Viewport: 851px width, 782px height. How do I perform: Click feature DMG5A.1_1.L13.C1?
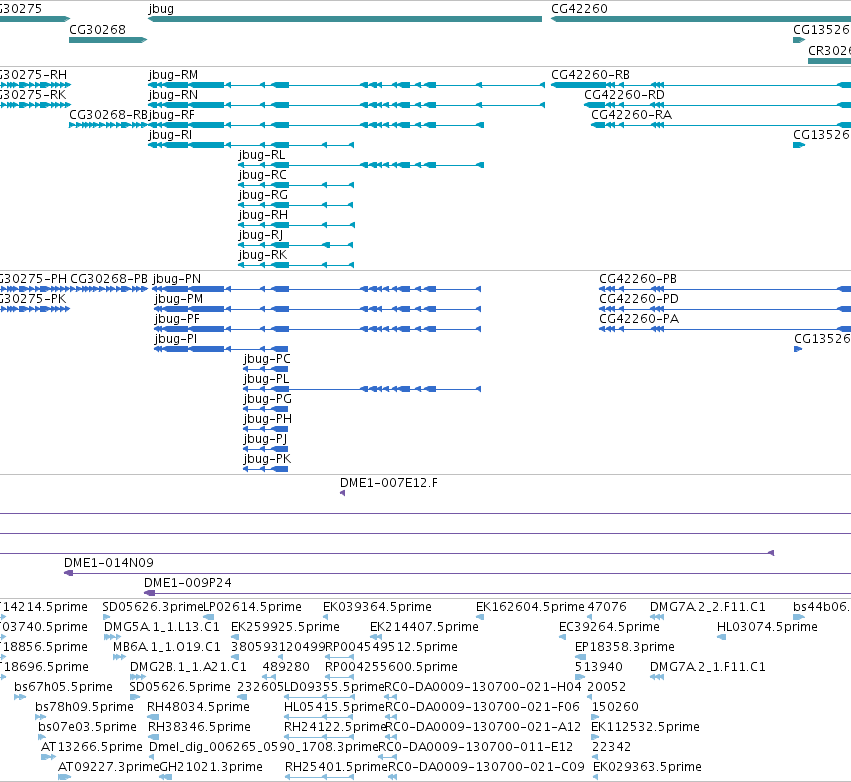[x=162, y=627]
